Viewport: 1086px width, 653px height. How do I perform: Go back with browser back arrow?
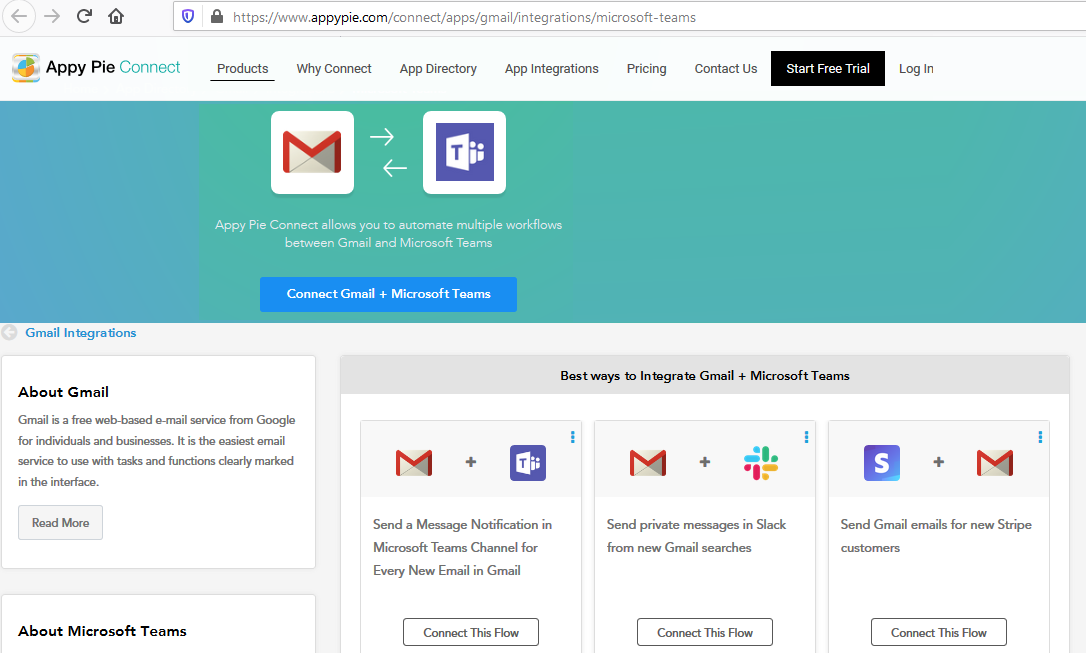click(19, 17)
